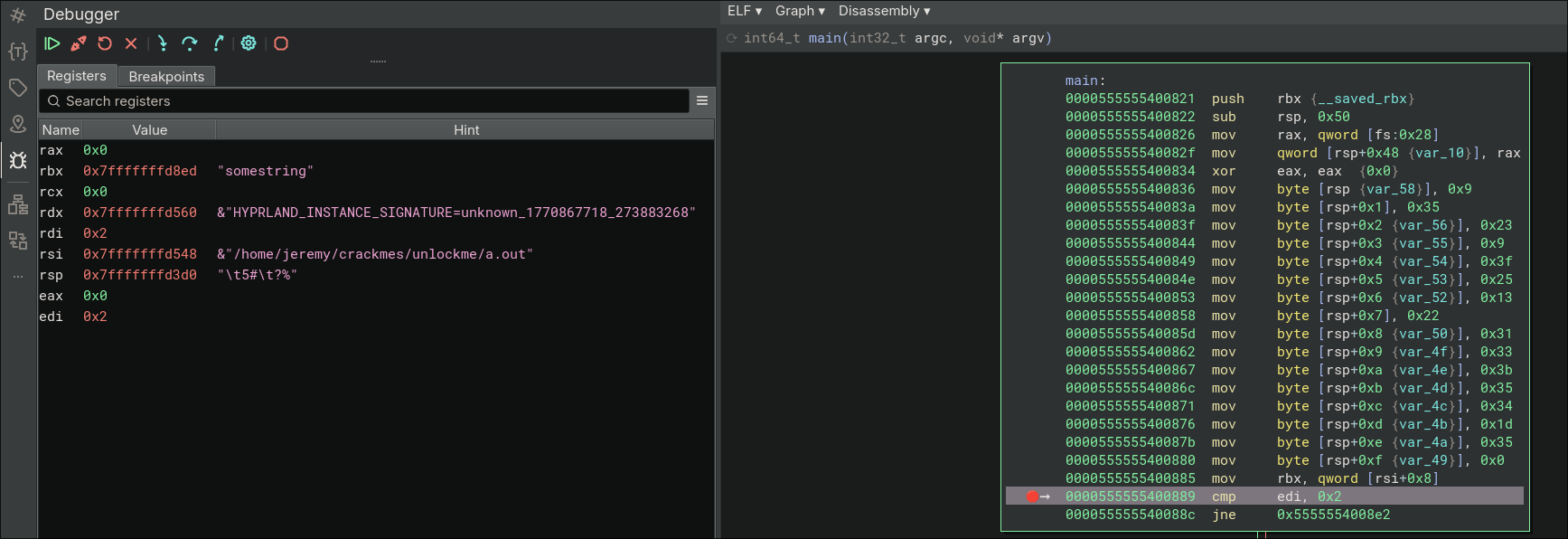Click the Step Over icon
Screen dimensions: 1568x539
(189, 43)
